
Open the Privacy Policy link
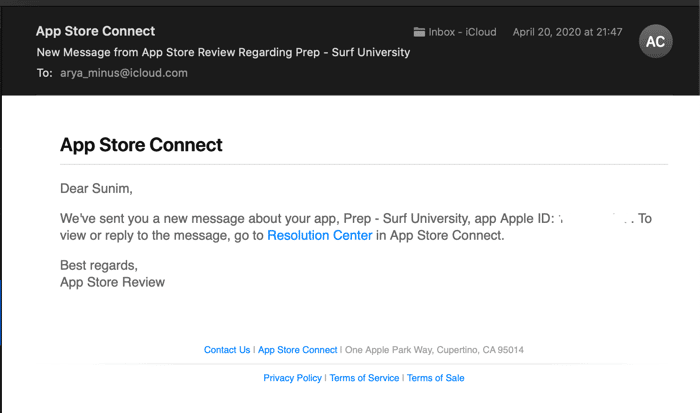click(292, 378)
